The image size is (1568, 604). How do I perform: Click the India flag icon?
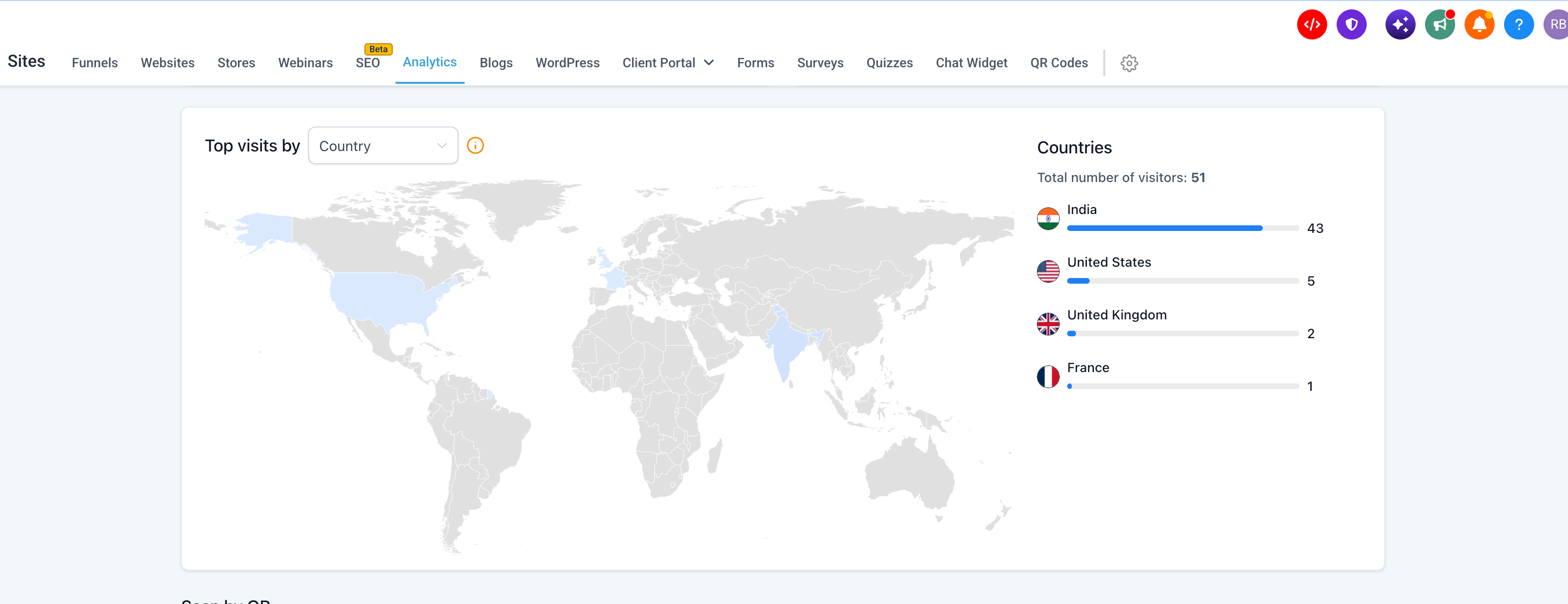1048,219
